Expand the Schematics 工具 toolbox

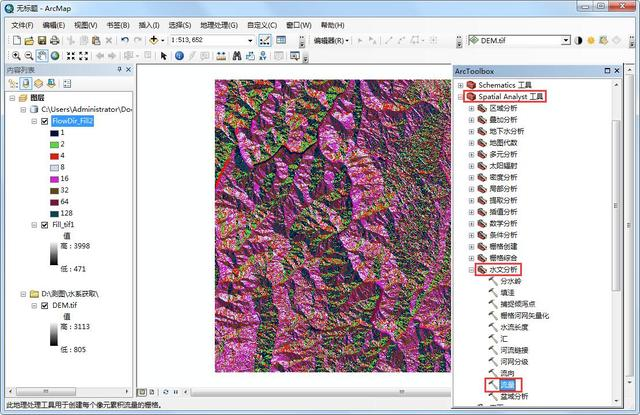(x=460, y=85)
